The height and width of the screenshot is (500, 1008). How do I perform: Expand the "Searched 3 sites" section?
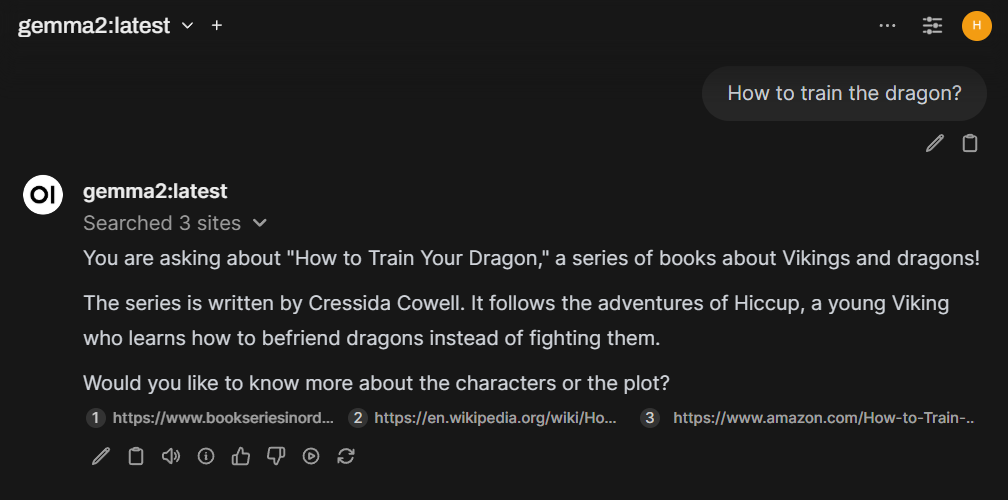coord(175,222)
